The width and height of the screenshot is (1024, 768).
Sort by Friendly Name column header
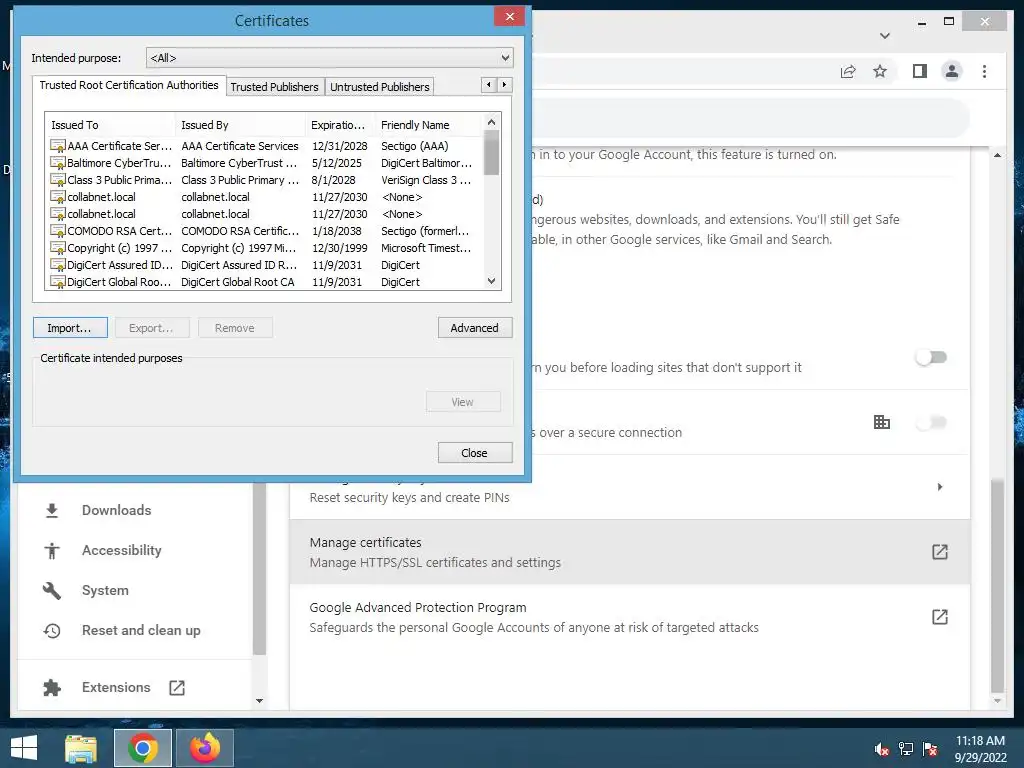[x=428, y=125]
